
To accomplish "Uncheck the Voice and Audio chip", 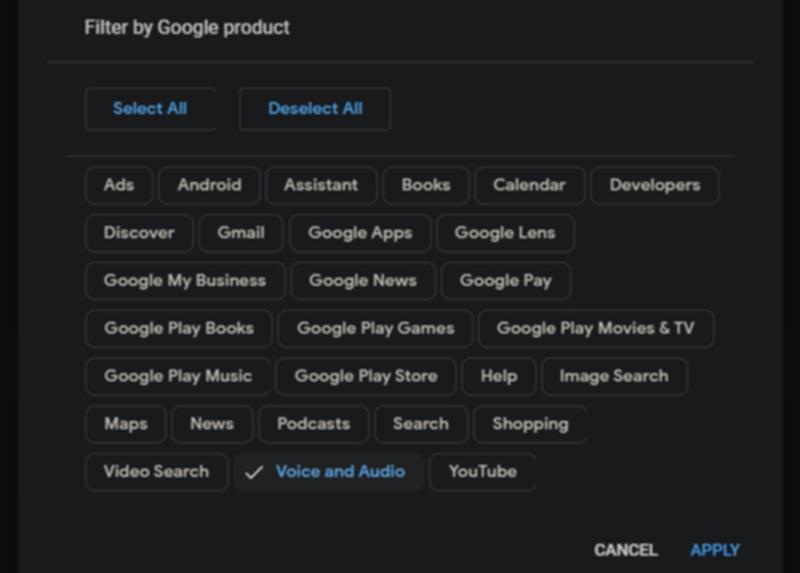I will [328, 472].
